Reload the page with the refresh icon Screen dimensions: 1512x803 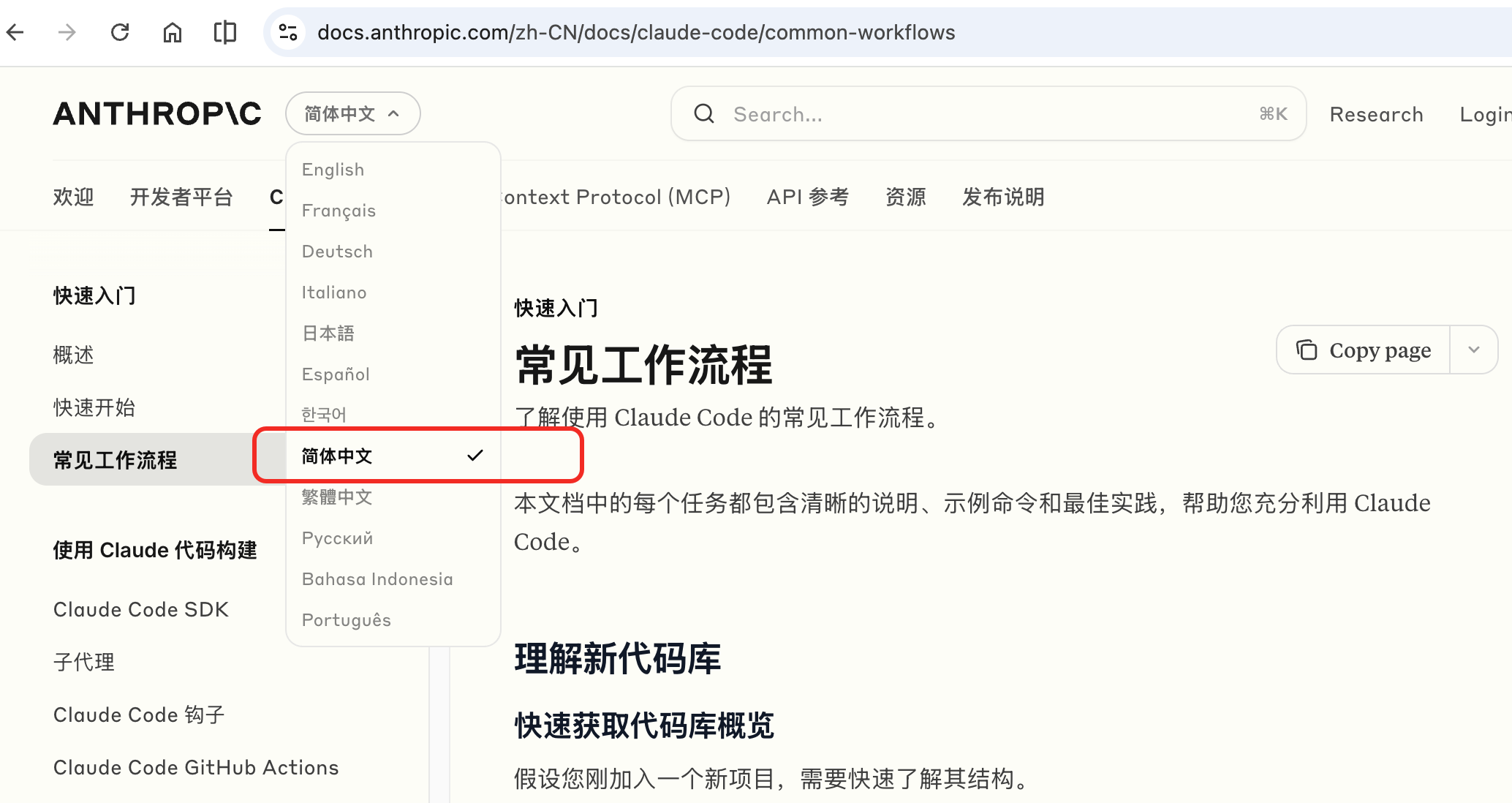tap(120, 32)
